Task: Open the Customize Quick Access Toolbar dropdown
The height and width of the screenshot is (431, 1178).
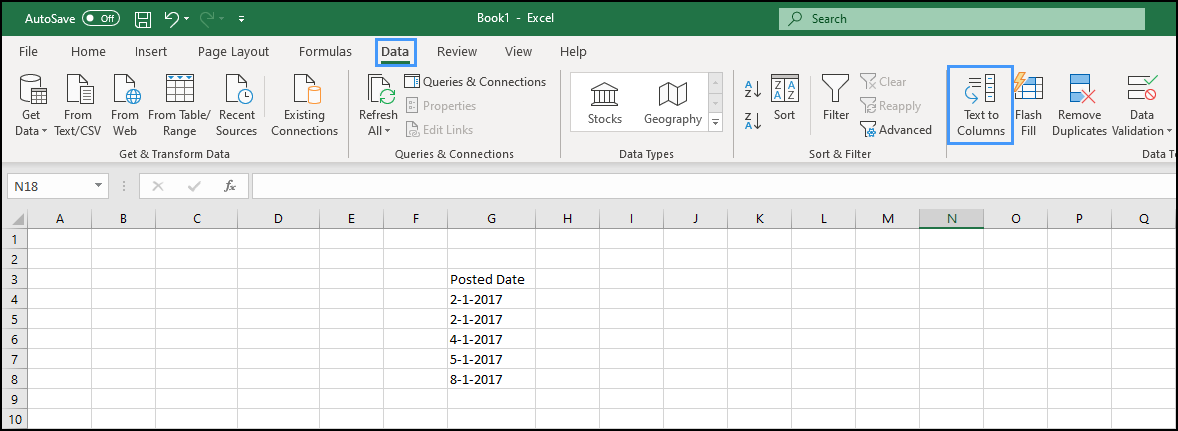Action: click(241, 19)
